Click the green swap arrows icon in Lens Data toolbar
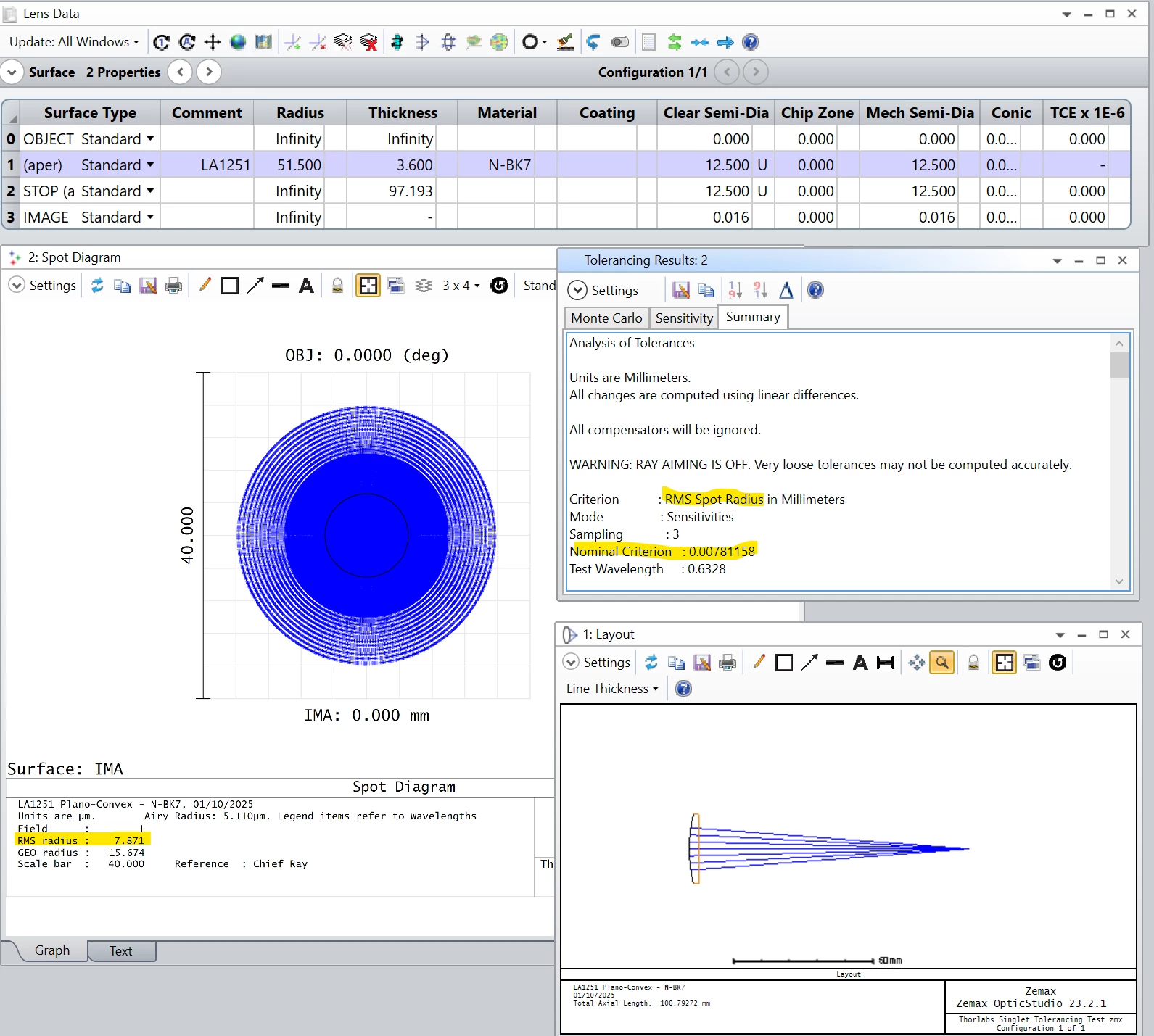 [x=675, y=42]
